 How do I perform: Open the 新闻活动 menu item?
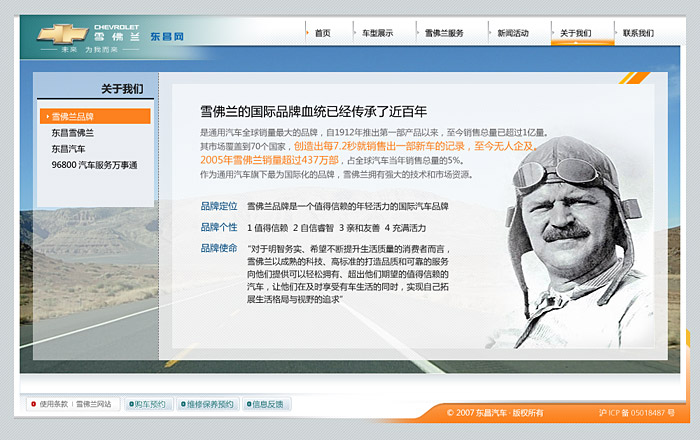coord(513,33)
